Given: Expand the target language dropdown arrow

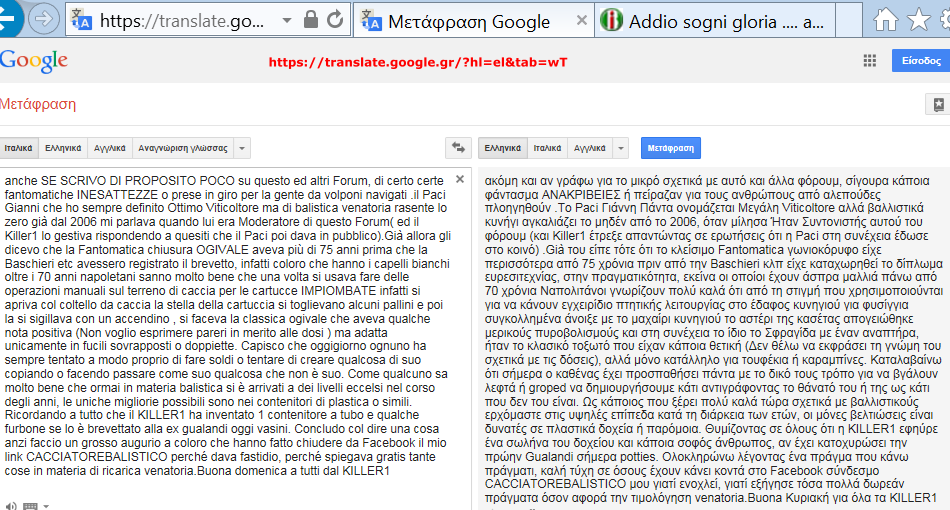Looking at the screenshot, I should pyautogui.click(x=620, y=148).
